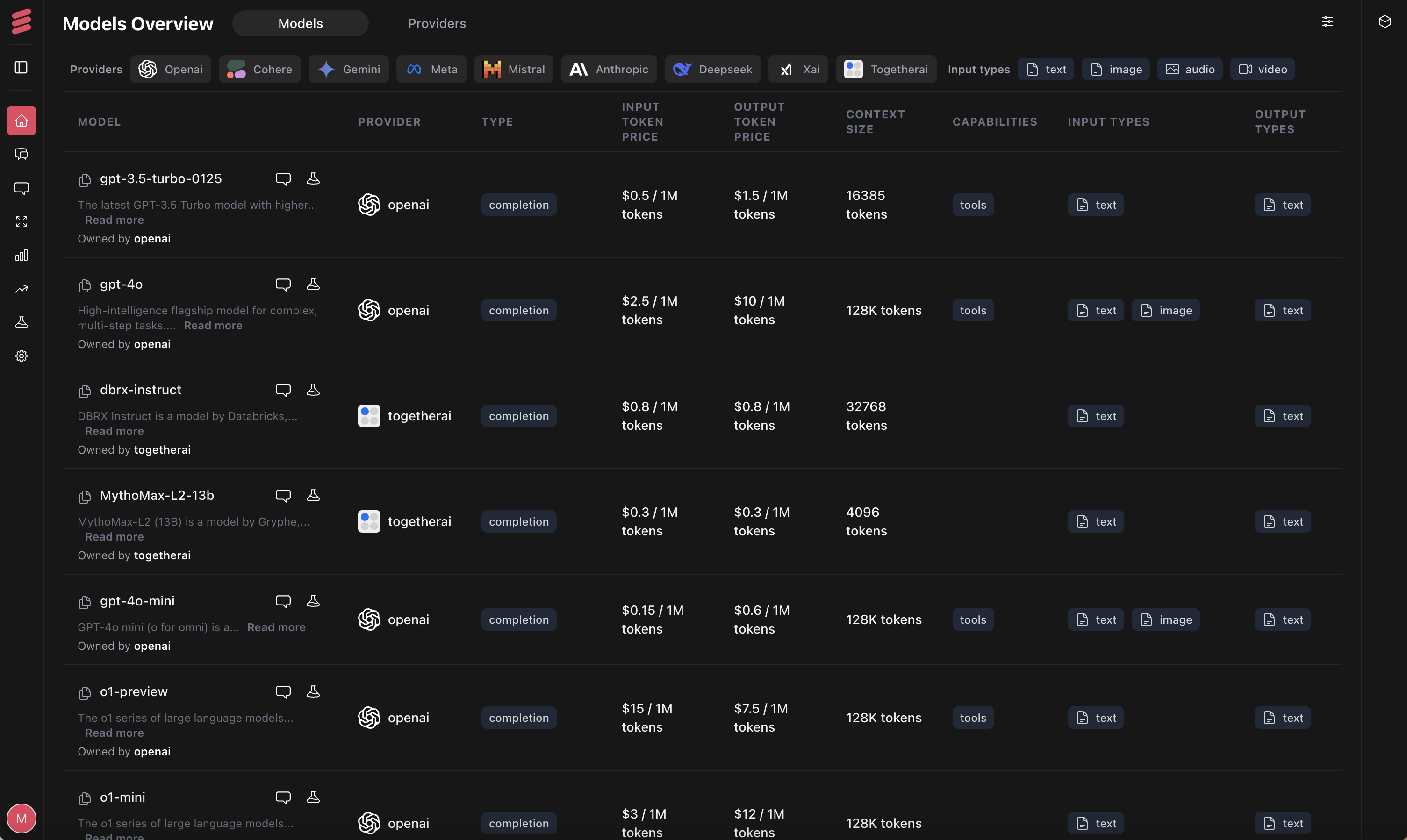Click the MODEL column header
Image resolution: width=1407 pixels, height=840 pixels.
(x=99, y=121)
